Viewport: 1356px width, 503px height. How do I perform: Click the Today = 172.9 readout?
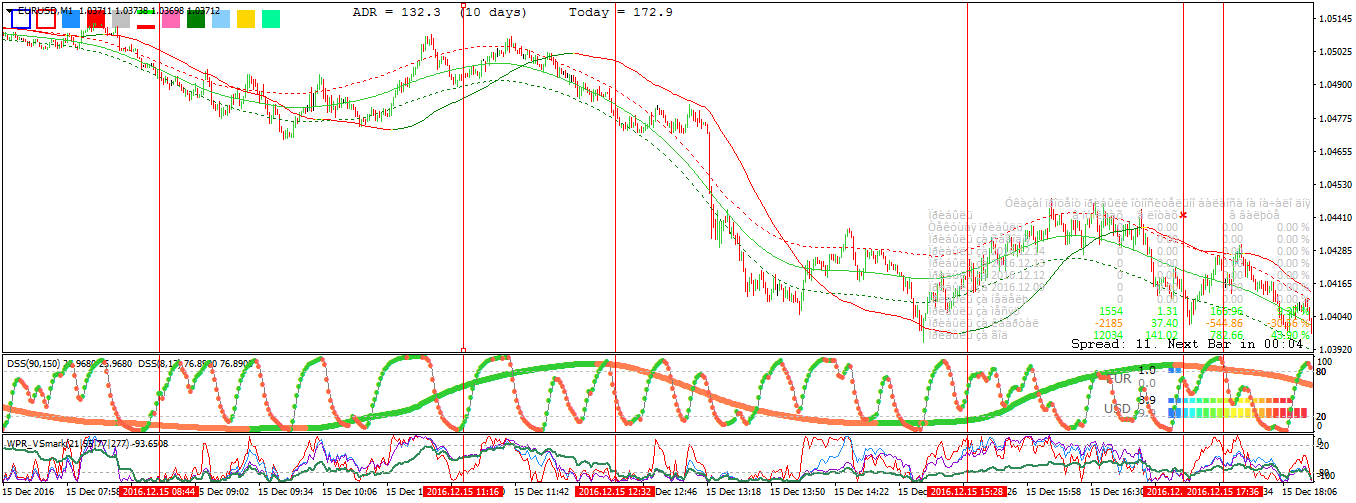tap(620, 12)
